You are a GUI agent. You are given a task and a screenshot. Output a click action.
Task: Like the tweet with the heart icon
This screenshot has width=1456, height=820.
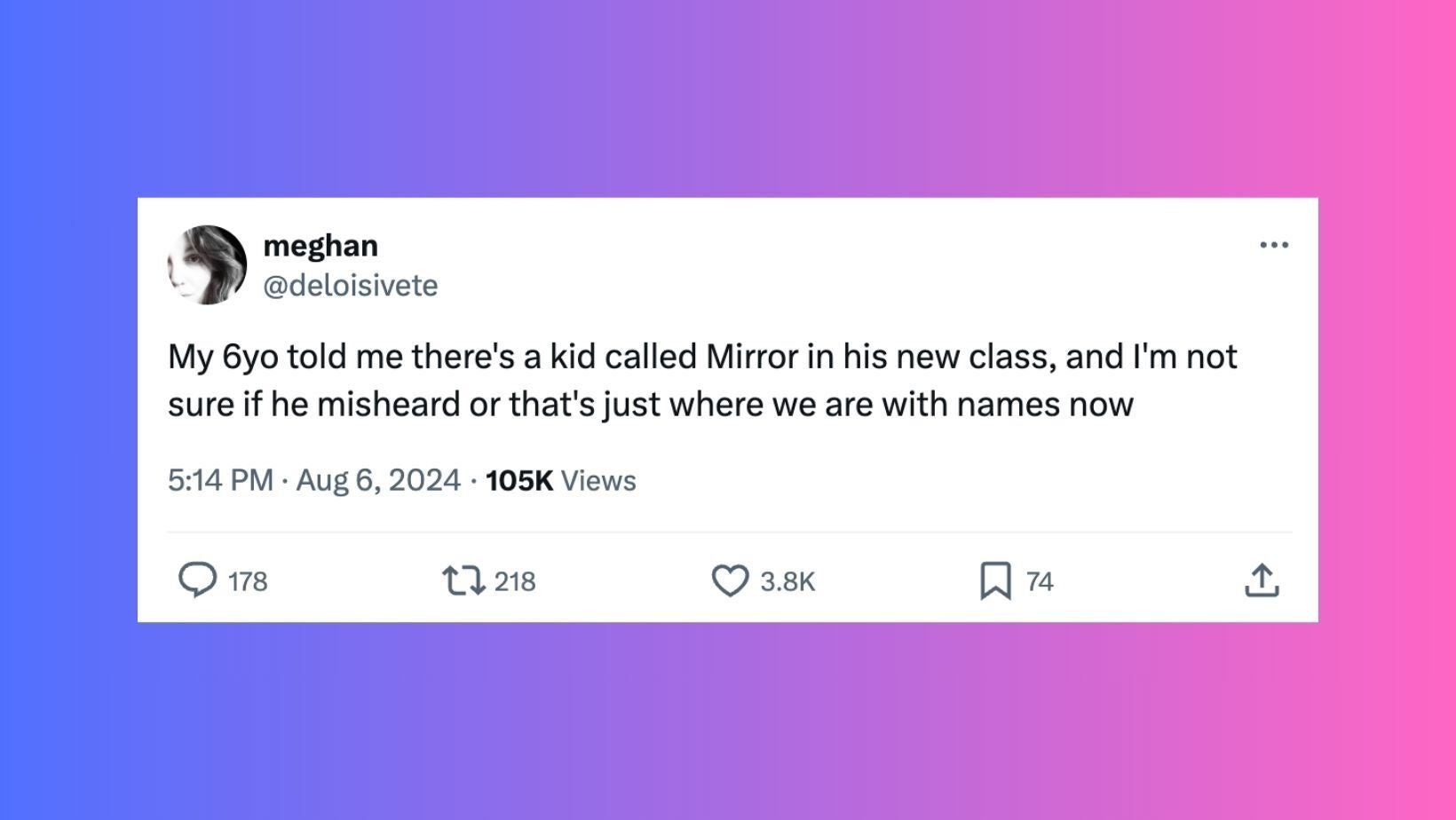(731, 580)
